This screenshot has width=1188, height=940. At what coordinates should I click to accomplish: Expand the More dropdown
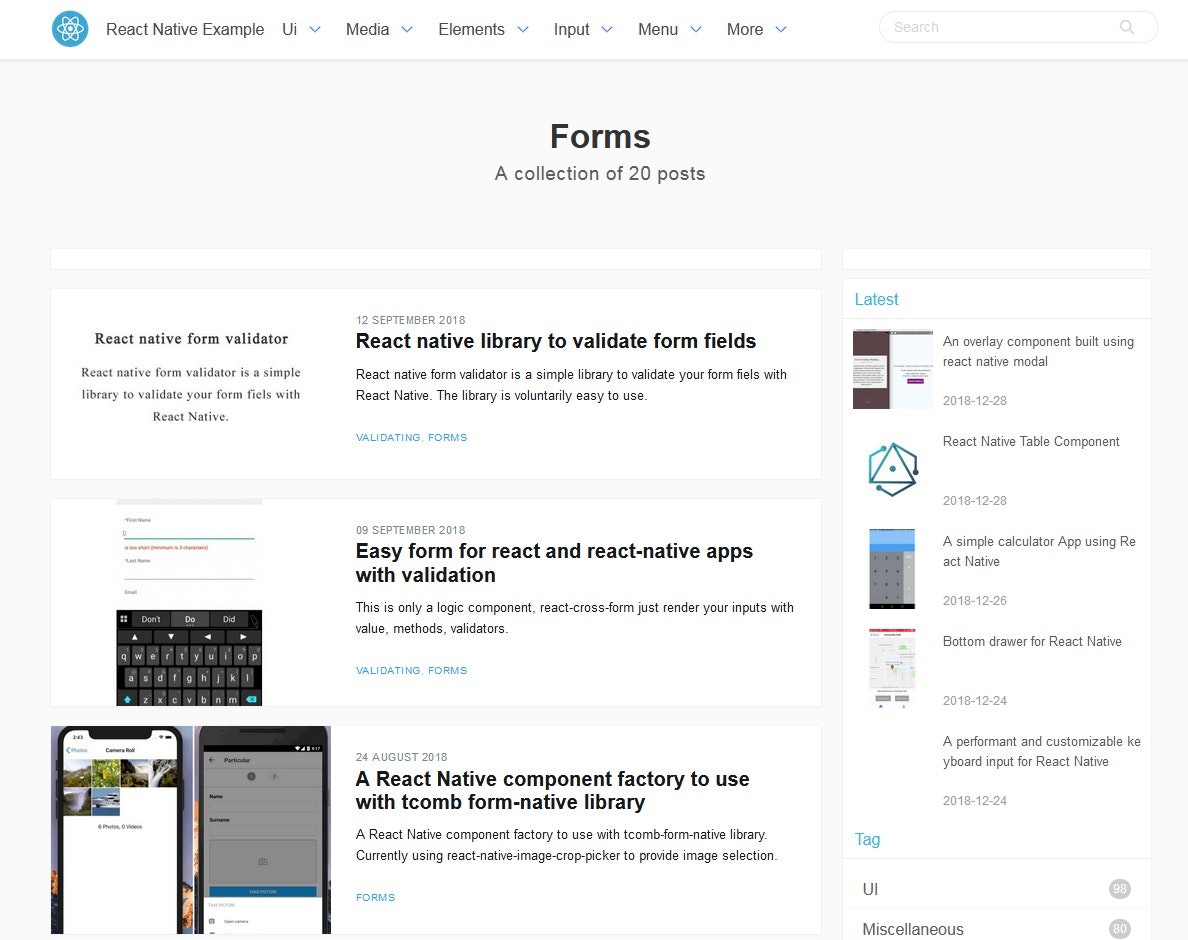pyautogui.click(x=756, y=30)
